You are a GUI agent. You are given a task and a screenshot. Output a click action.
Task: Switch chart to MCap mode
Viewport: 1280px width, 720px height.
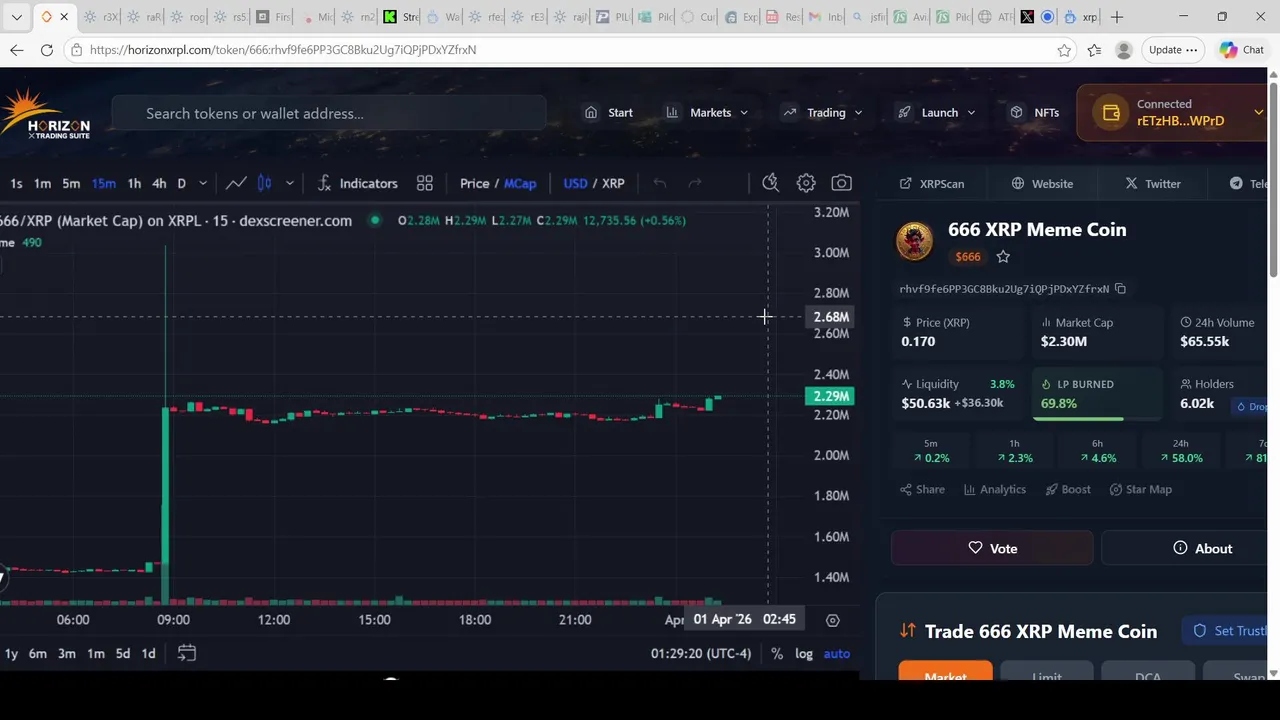(x=520, y=183)
